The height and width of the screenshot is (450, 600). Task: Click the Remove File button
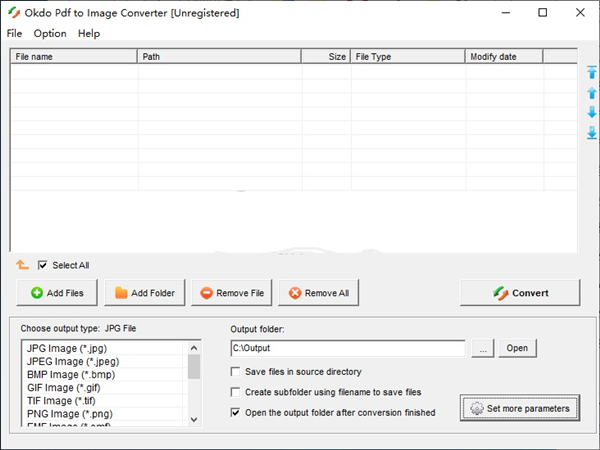(x=232, y=293)
